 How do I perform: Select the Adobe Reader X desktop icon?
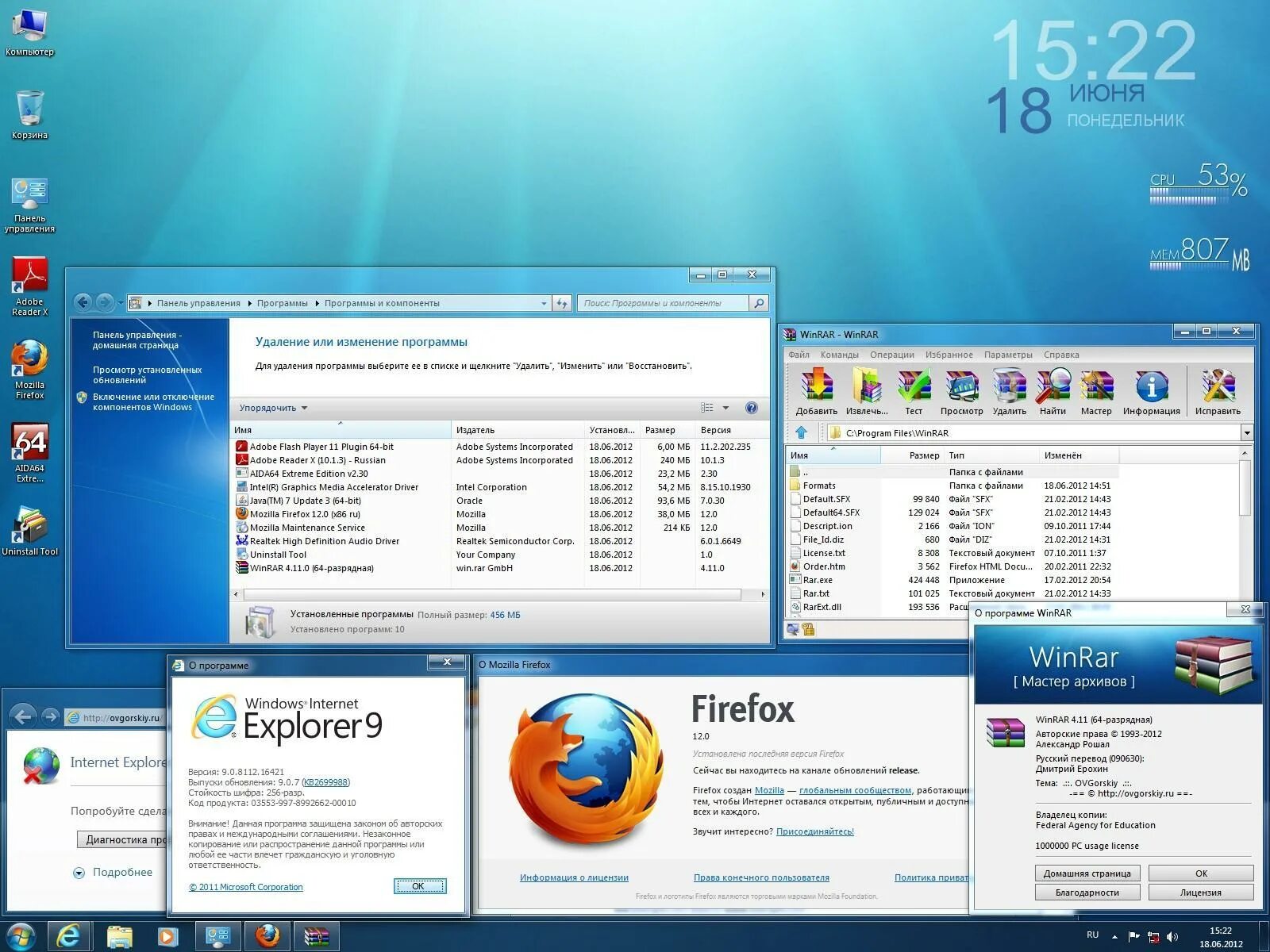(x=29, y=286)
